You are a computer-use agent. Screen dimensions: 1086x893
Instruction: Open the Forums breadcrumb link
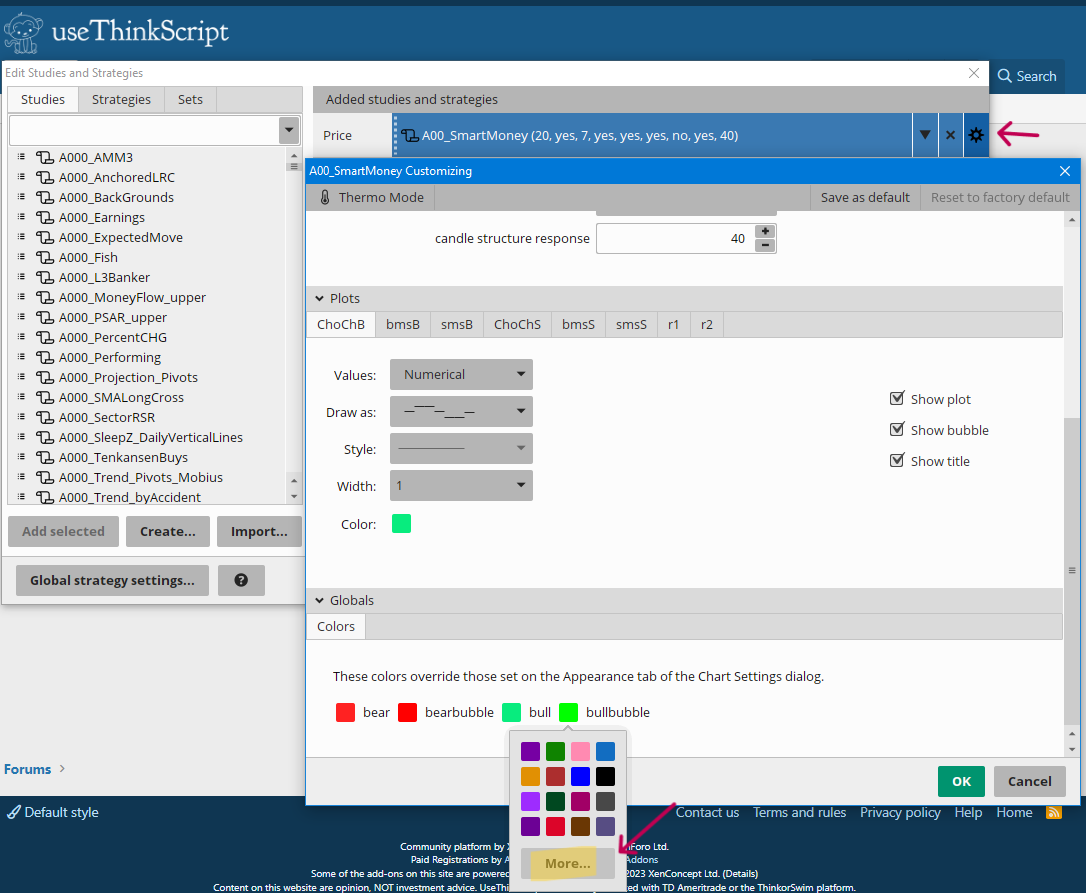coord(28,769)
